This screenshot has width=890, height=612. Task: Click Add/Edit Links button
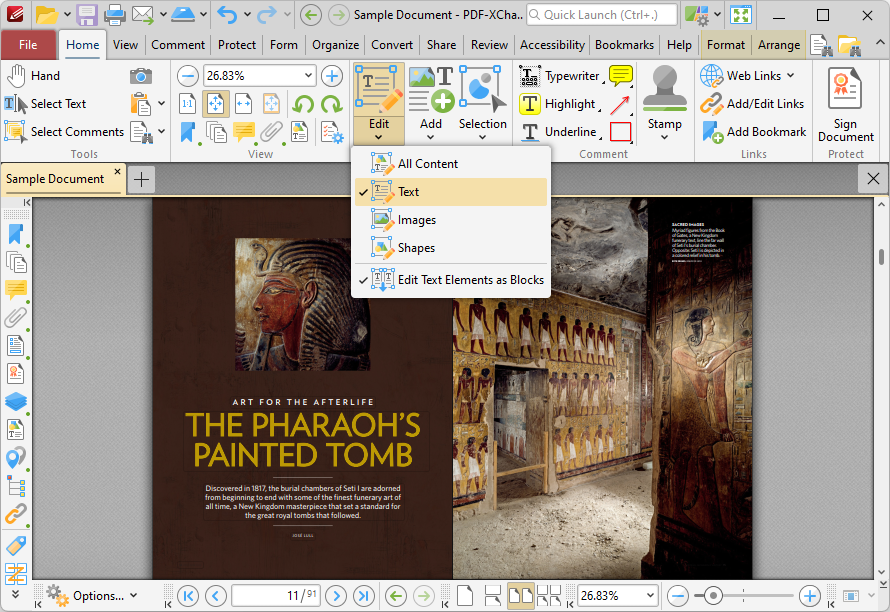pyautogui.click(x=752, y=104)
